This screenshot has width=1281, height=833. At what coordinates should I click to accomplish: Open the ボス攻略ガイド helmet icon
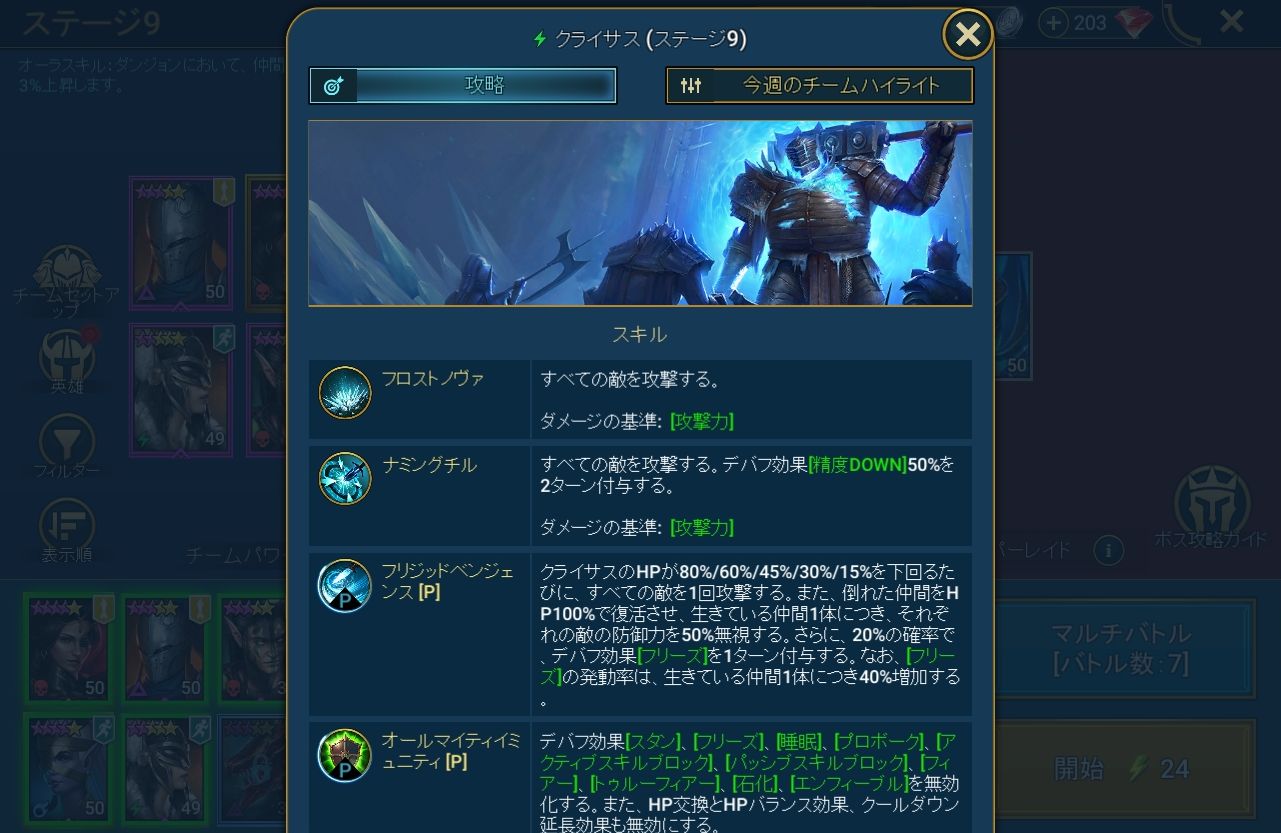(1211, 499)
